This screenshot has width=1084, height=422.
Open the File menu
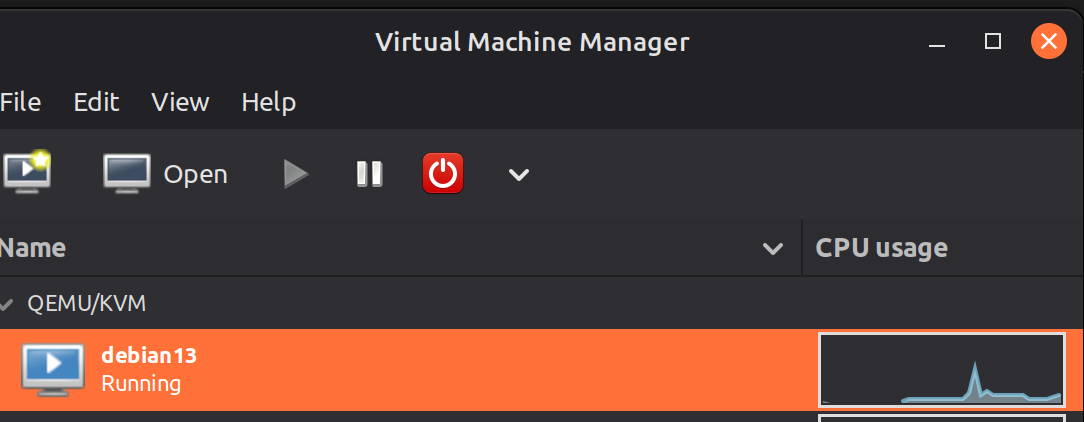pos(20,102)
